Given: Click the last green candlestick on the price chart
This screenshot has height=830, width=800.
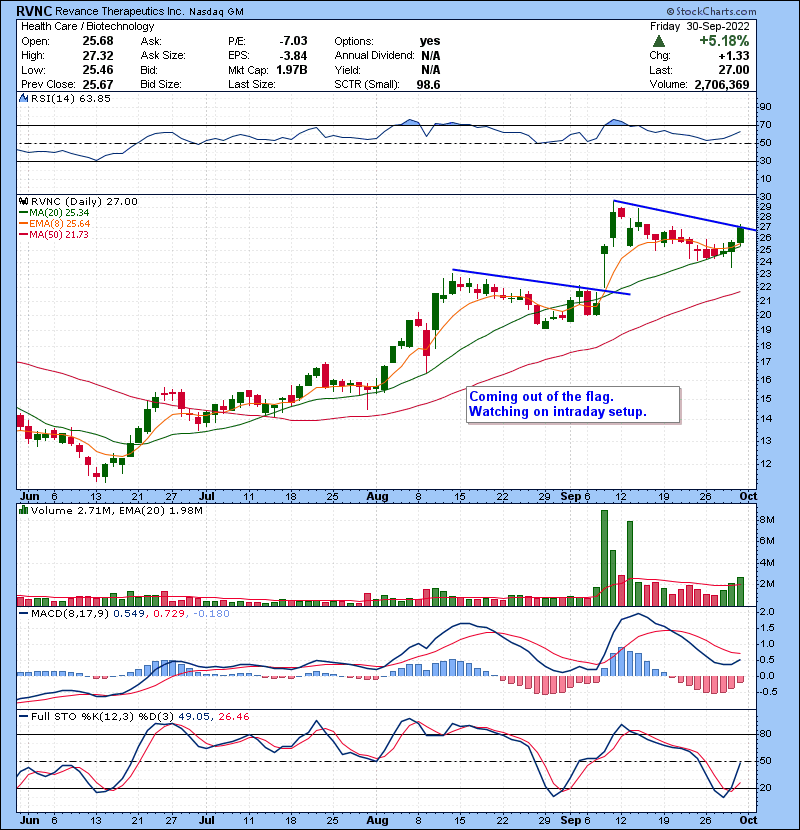Looking at the screenshot, I should pyautogui.click(x=740, y=234).
